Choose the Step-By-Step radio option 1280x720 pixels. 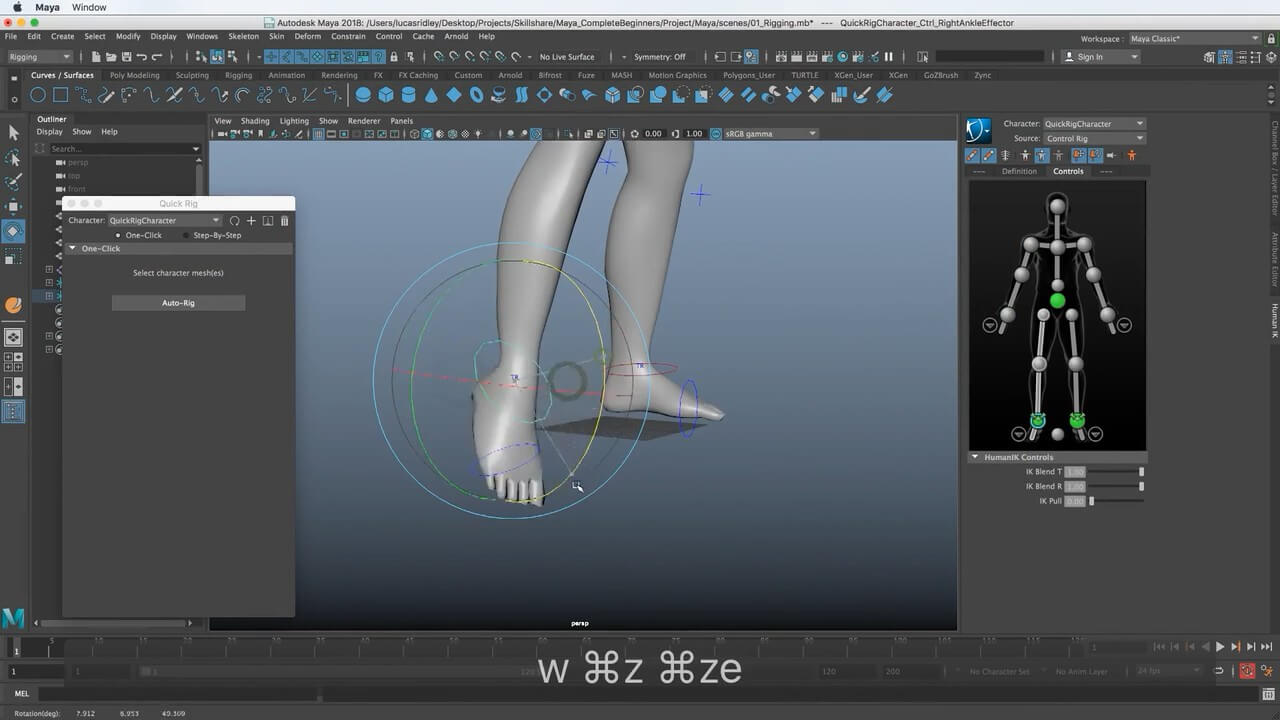[186, 235]
